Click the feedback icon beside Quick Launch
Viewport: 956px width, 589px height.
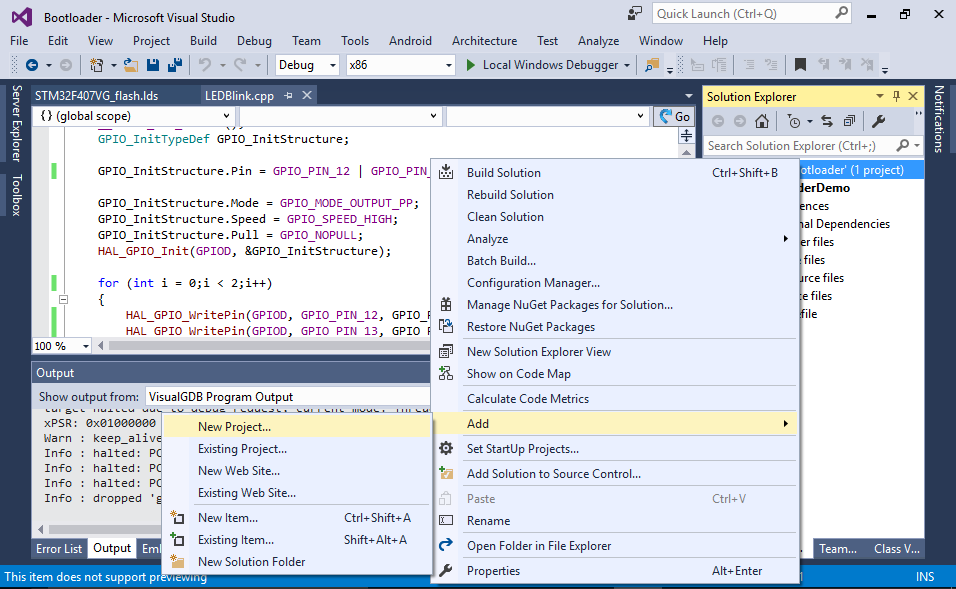635,13
